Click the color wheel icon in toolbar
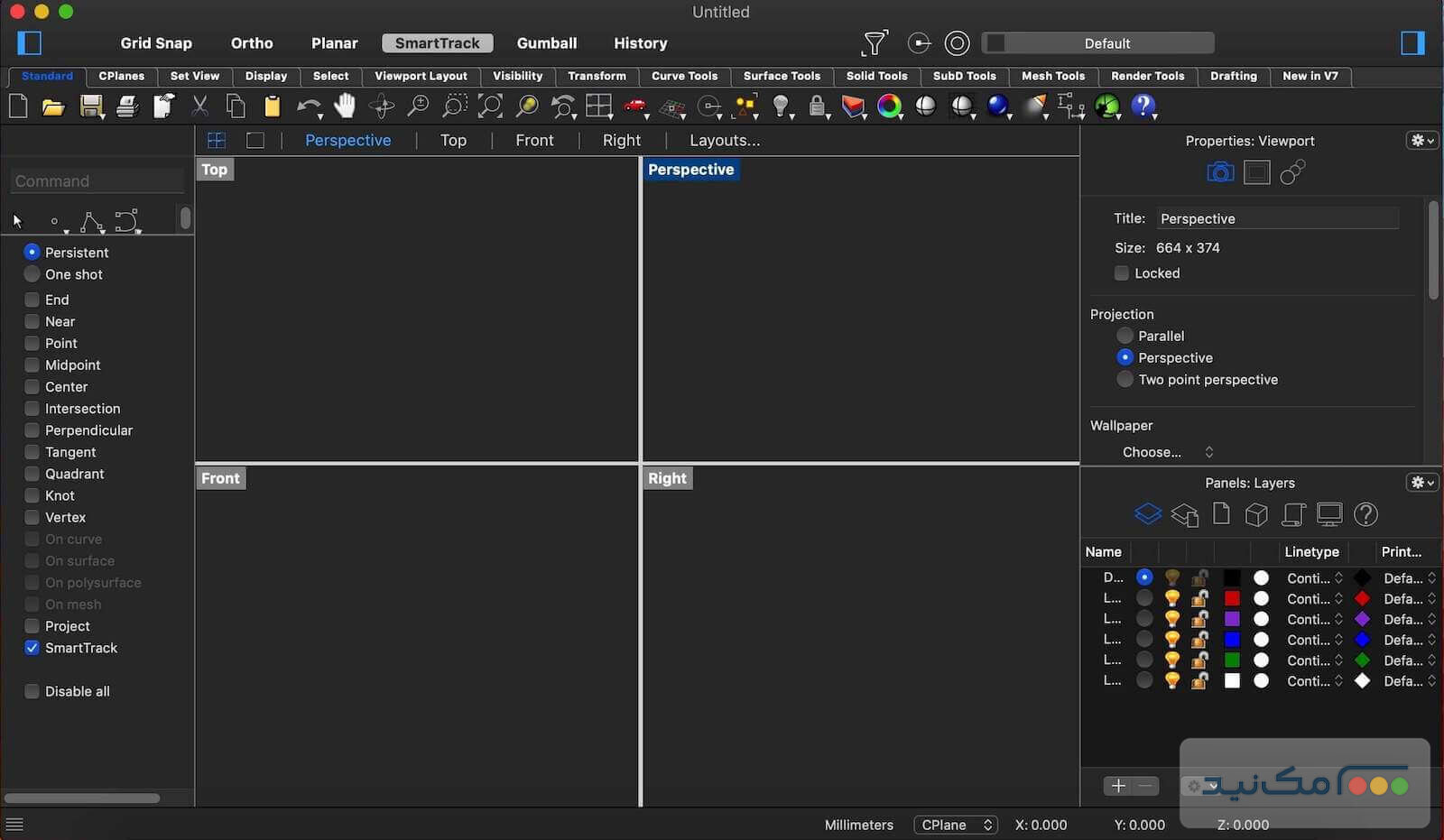The width and height of the screenshot is (1444, 840). (889, 106)
